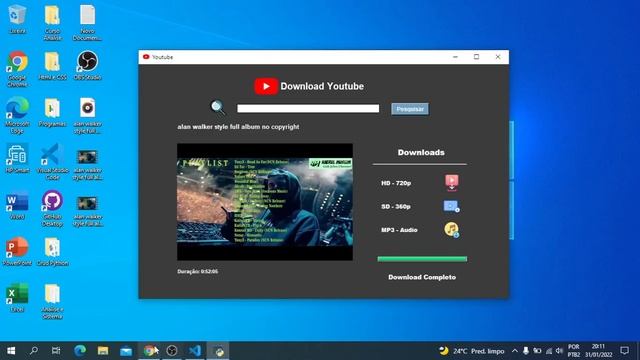Click the Python app icon in taskbar
This screenshot has width=640, height=360.
[x=218, y=351]
